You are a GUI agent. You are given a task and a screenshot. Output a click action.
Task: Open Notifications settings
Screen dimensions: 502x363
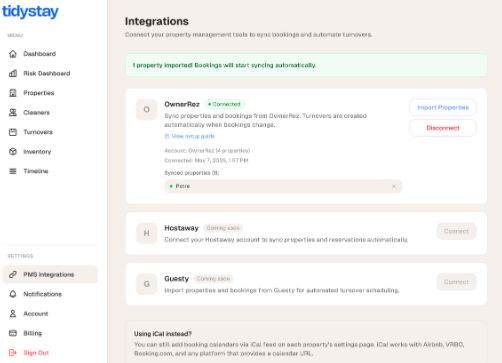50,294
